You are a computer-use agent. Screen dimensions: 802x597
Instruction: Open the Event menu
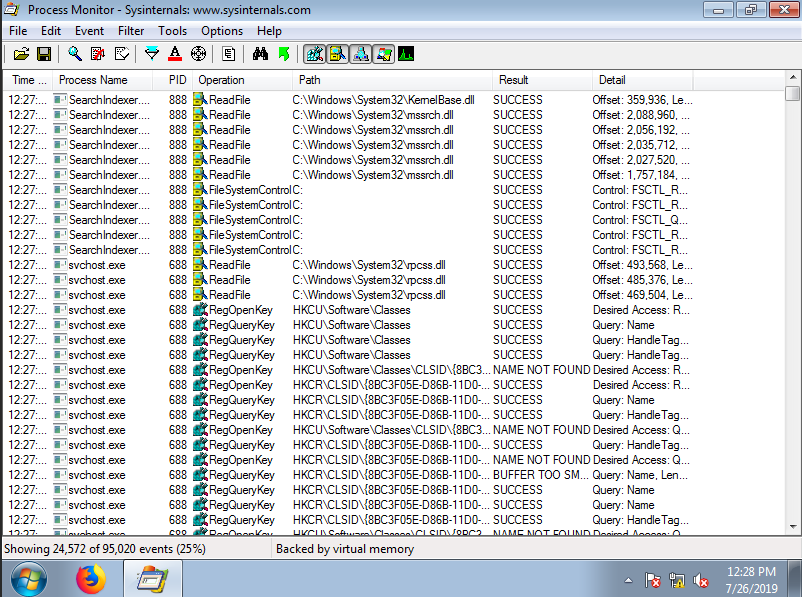point(90,31)
